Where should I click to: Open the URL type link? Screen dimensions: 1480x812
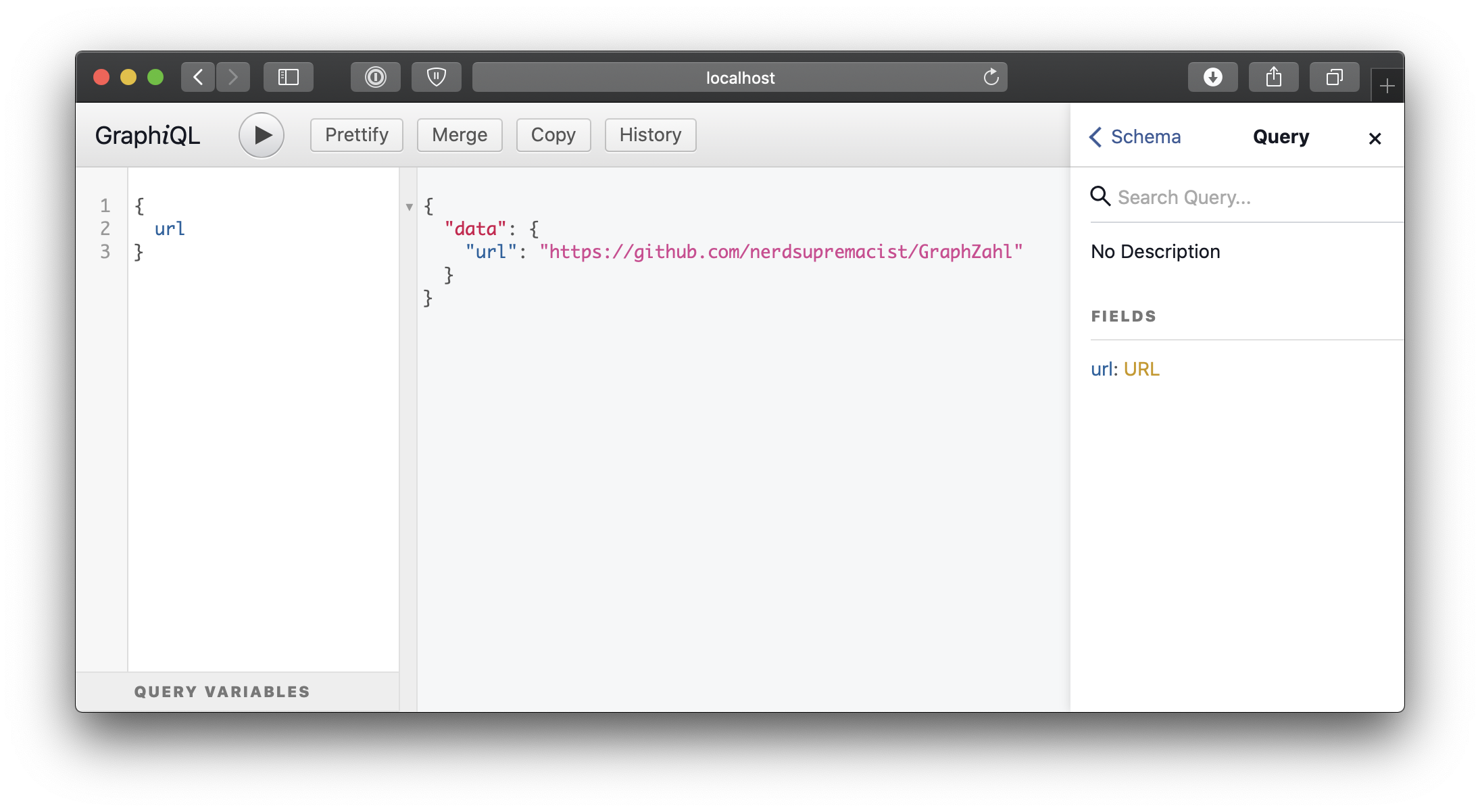tap(1141, 369)
